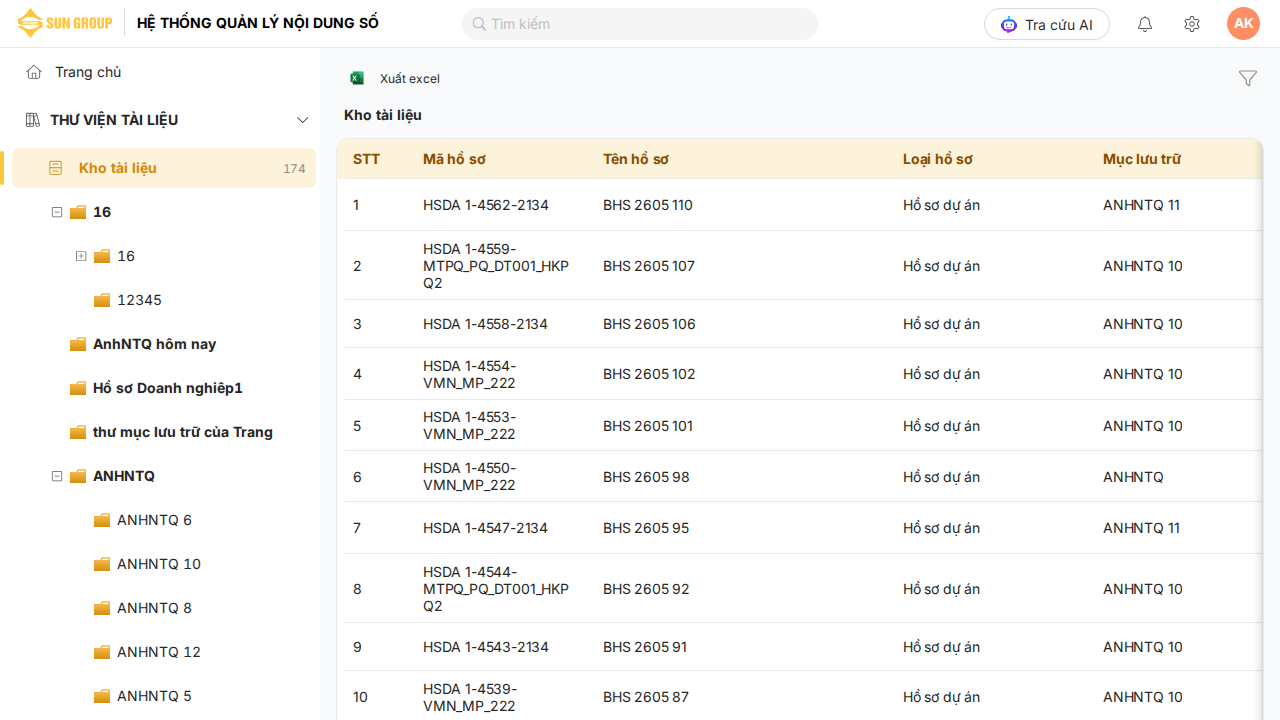
Task: Click the 174 count badge
Action: pos(294,169)
